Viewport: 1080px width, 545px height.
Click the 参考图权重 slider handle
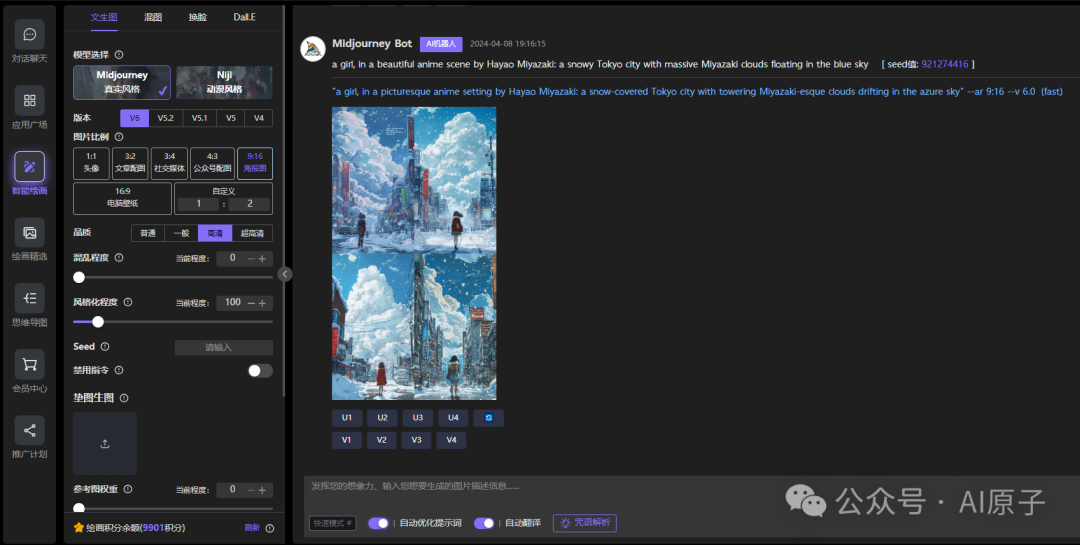(79, 508)
